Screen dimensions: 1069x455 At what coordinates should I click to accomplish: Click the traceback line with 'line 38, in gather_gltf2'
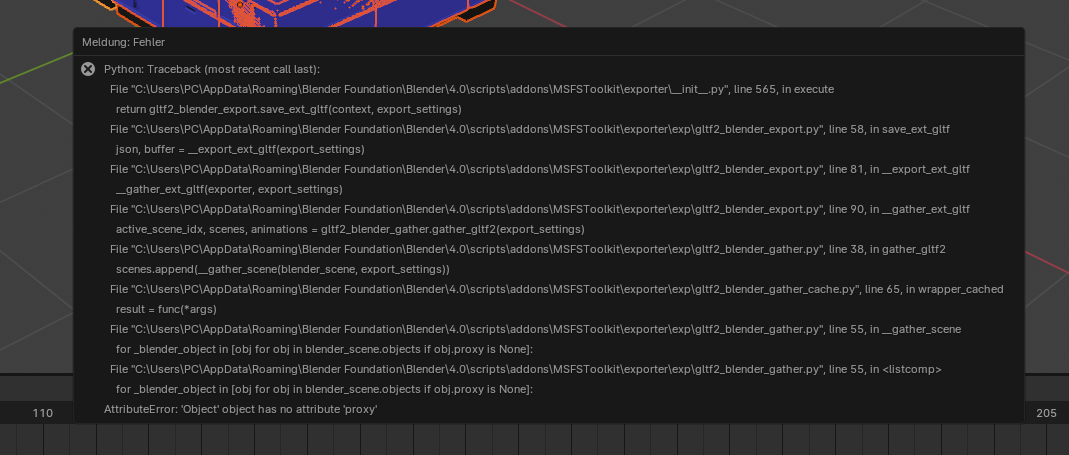[528, 249]
